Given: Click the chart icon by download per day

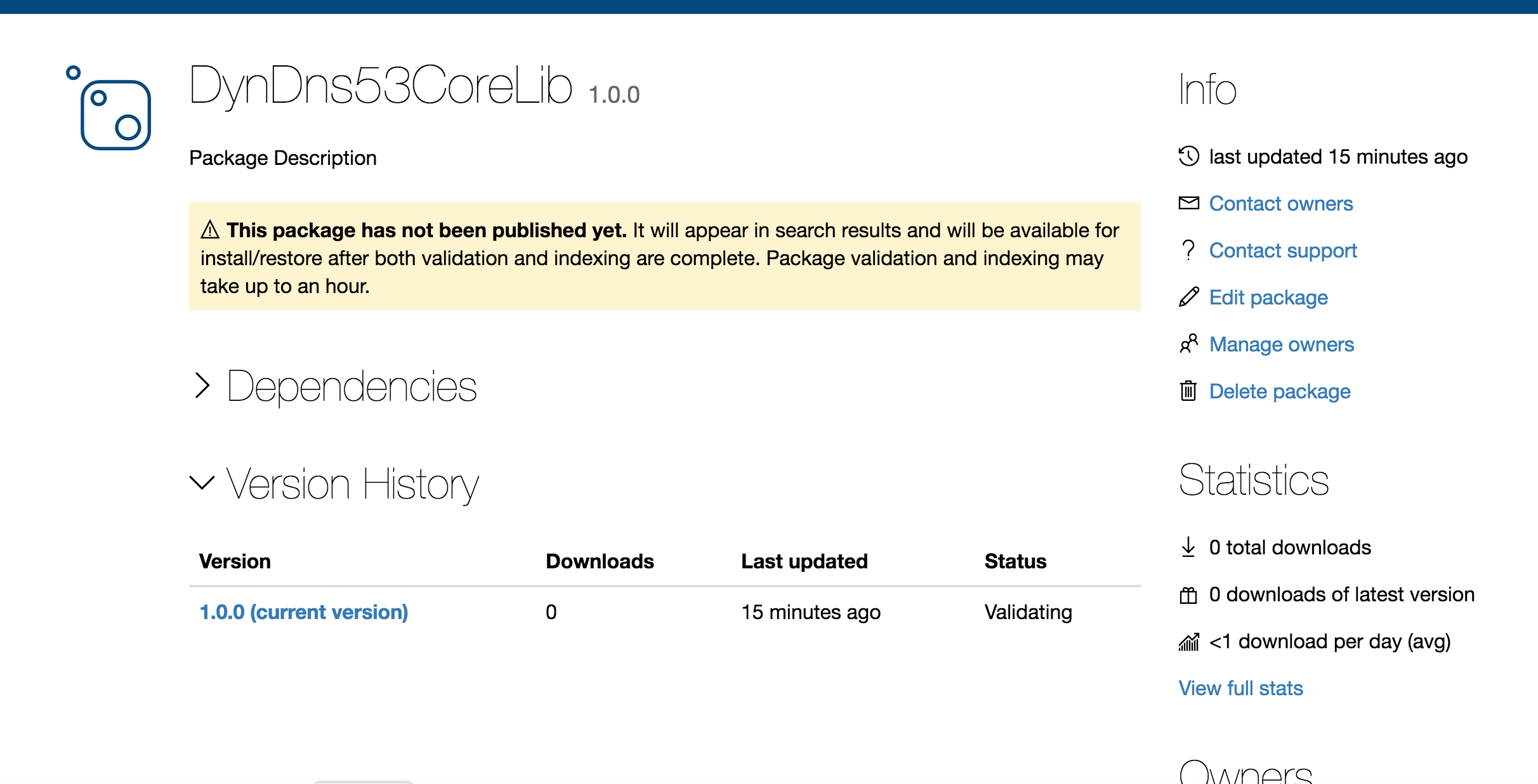Looking at the screenshot, I should 1188,642.
